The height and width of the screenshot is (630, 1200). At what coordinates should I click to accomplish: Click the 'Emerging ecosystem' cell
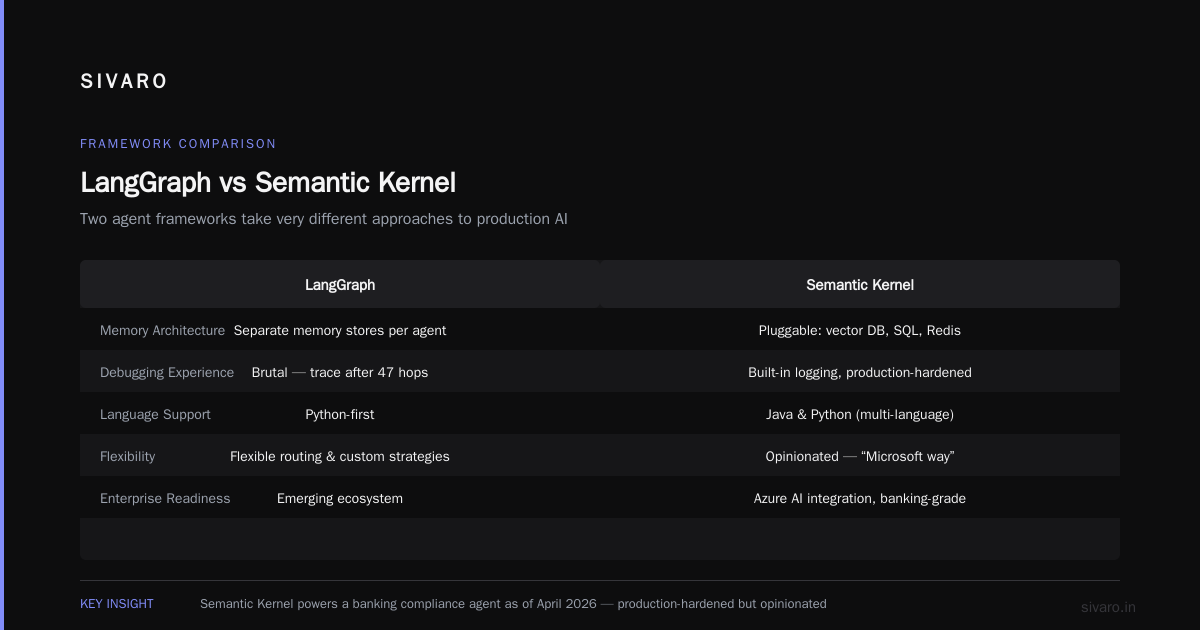[340, 498]
